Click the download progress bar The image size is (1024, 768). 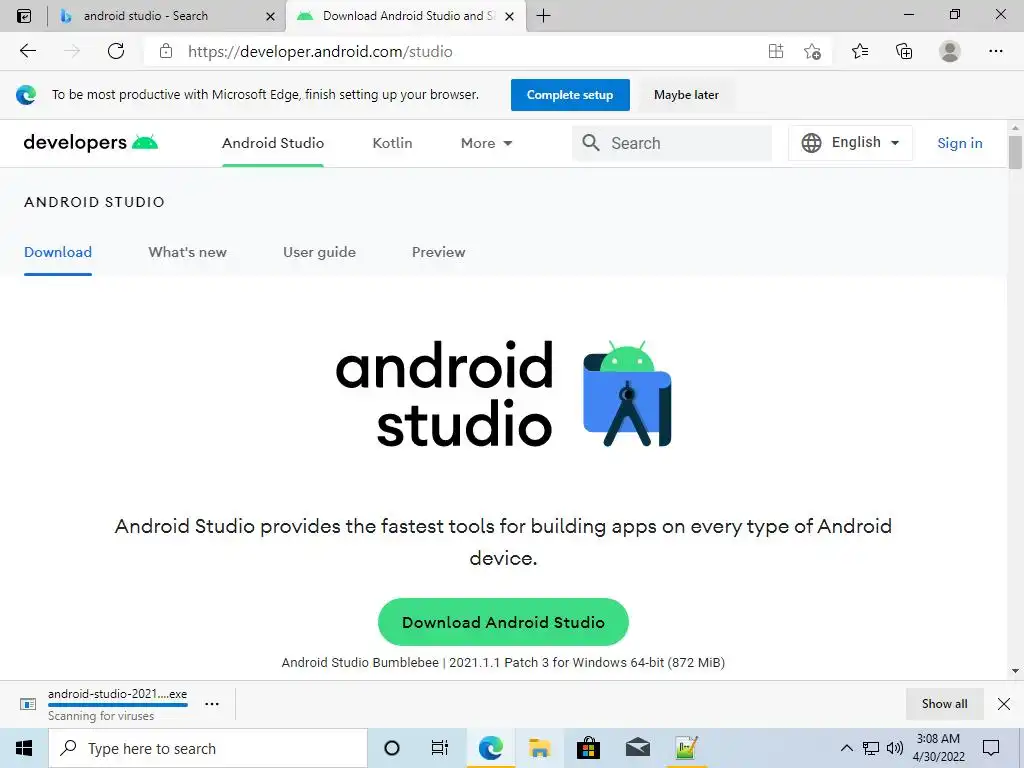(118, 705)
